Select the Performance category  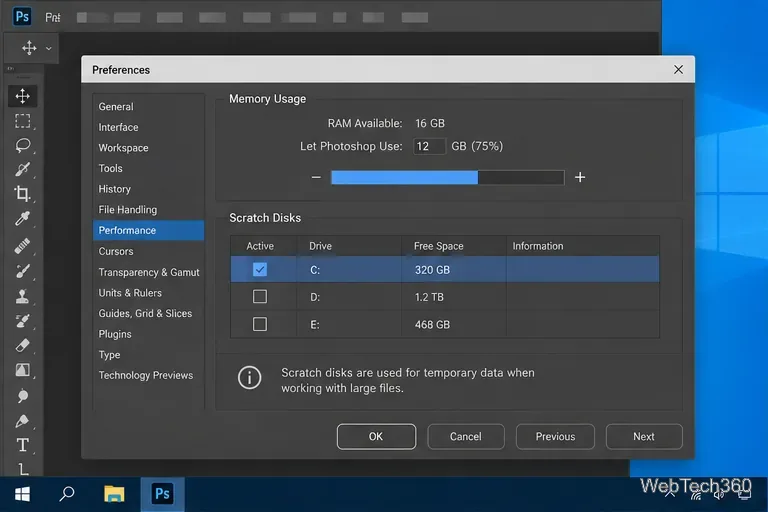click(148, 230)
